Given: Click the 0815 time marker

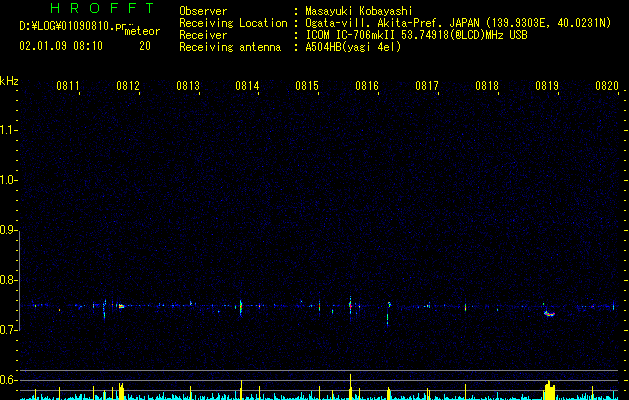Looking at the screenshot, I should pyautogui.click(x=307, y=86).
